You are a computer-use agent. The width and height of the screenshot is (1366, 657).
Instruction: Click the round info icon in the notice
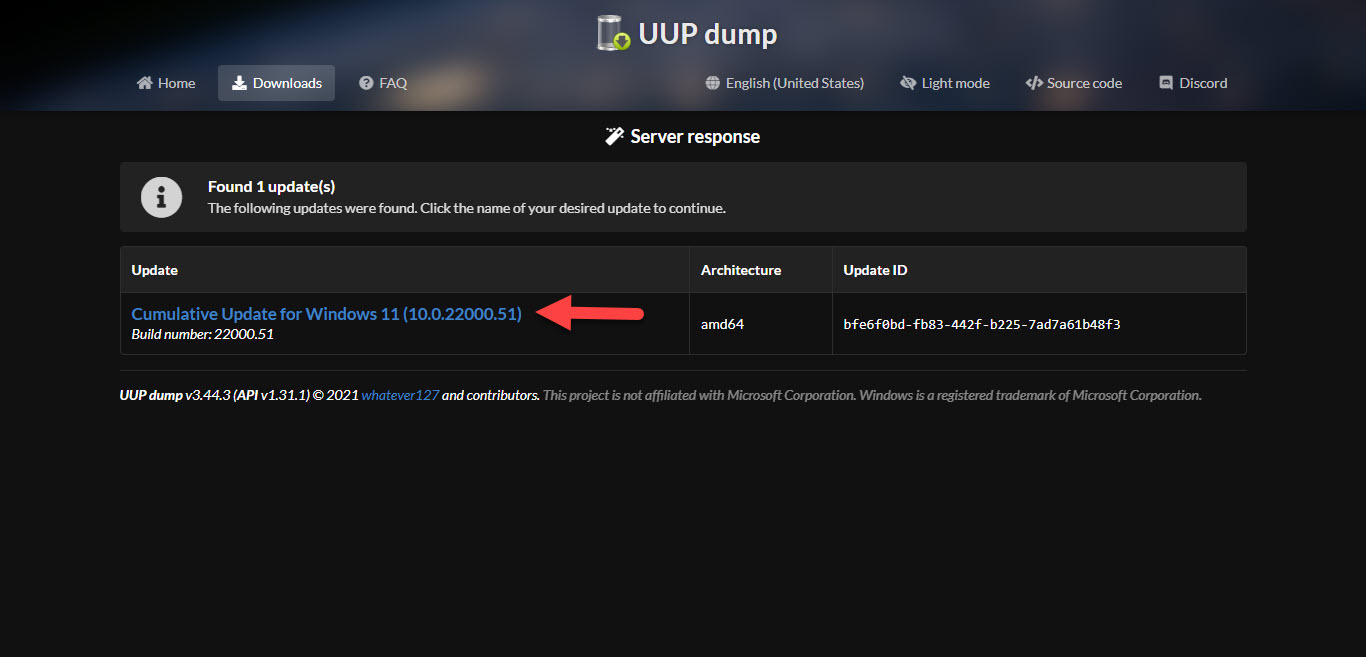pos(161,197)
